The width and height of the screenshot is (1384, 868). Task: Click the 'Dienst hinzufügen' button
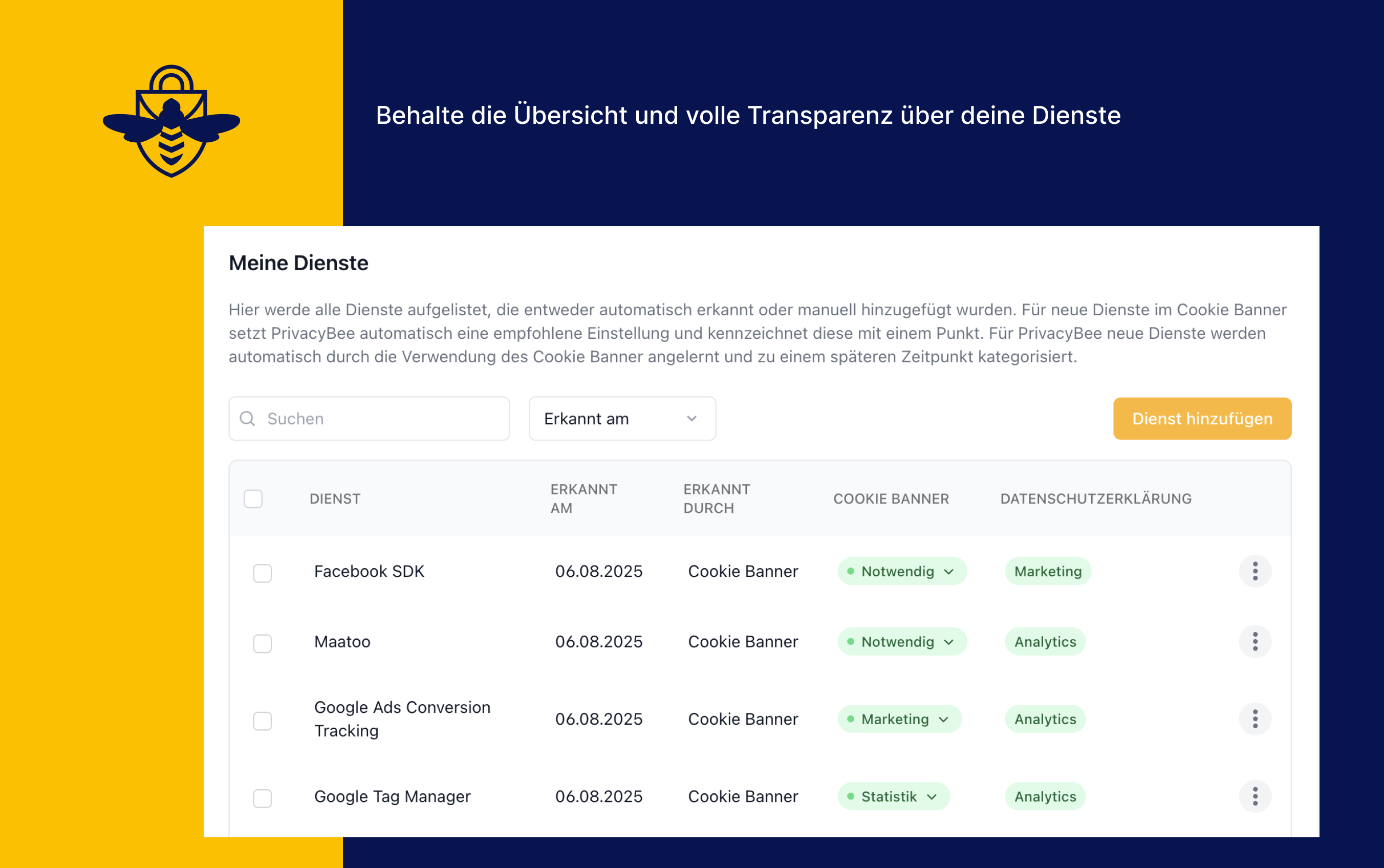(x=1202, y=419)
